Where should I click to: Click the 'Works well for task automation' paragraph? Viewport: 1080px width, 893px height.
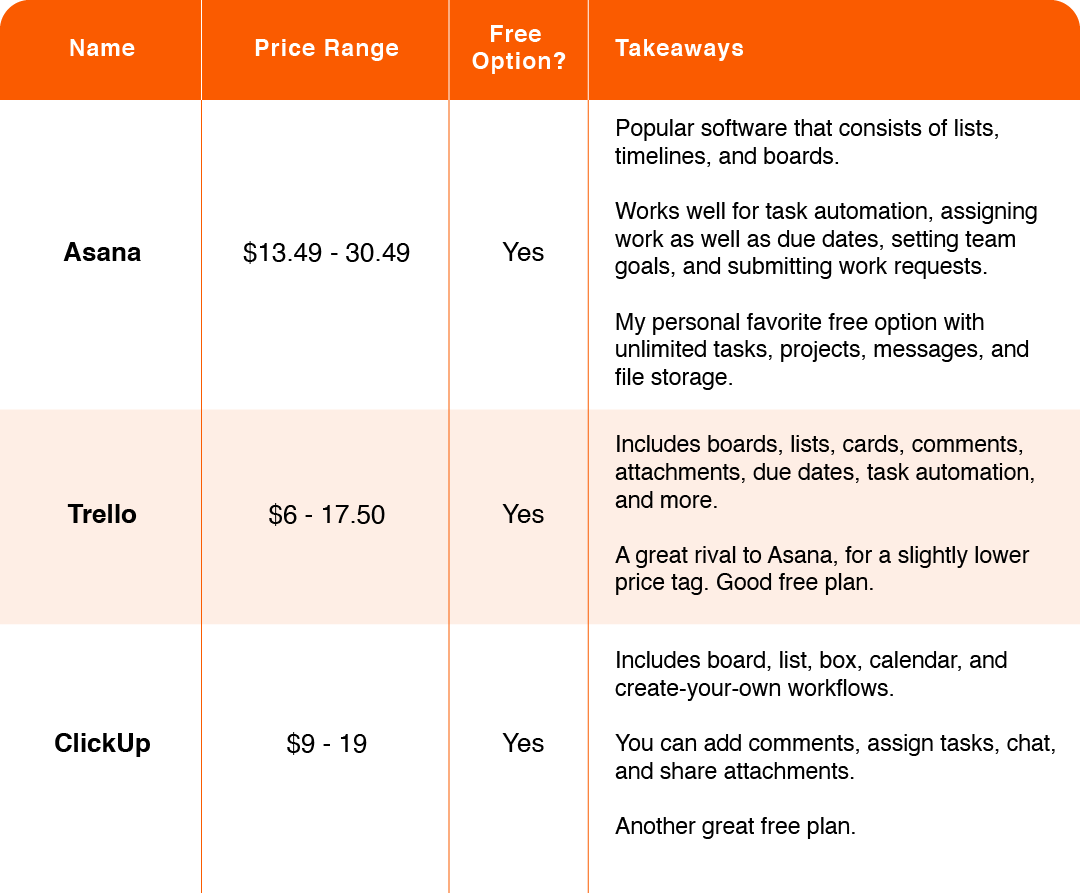click(x=826, y=239)
